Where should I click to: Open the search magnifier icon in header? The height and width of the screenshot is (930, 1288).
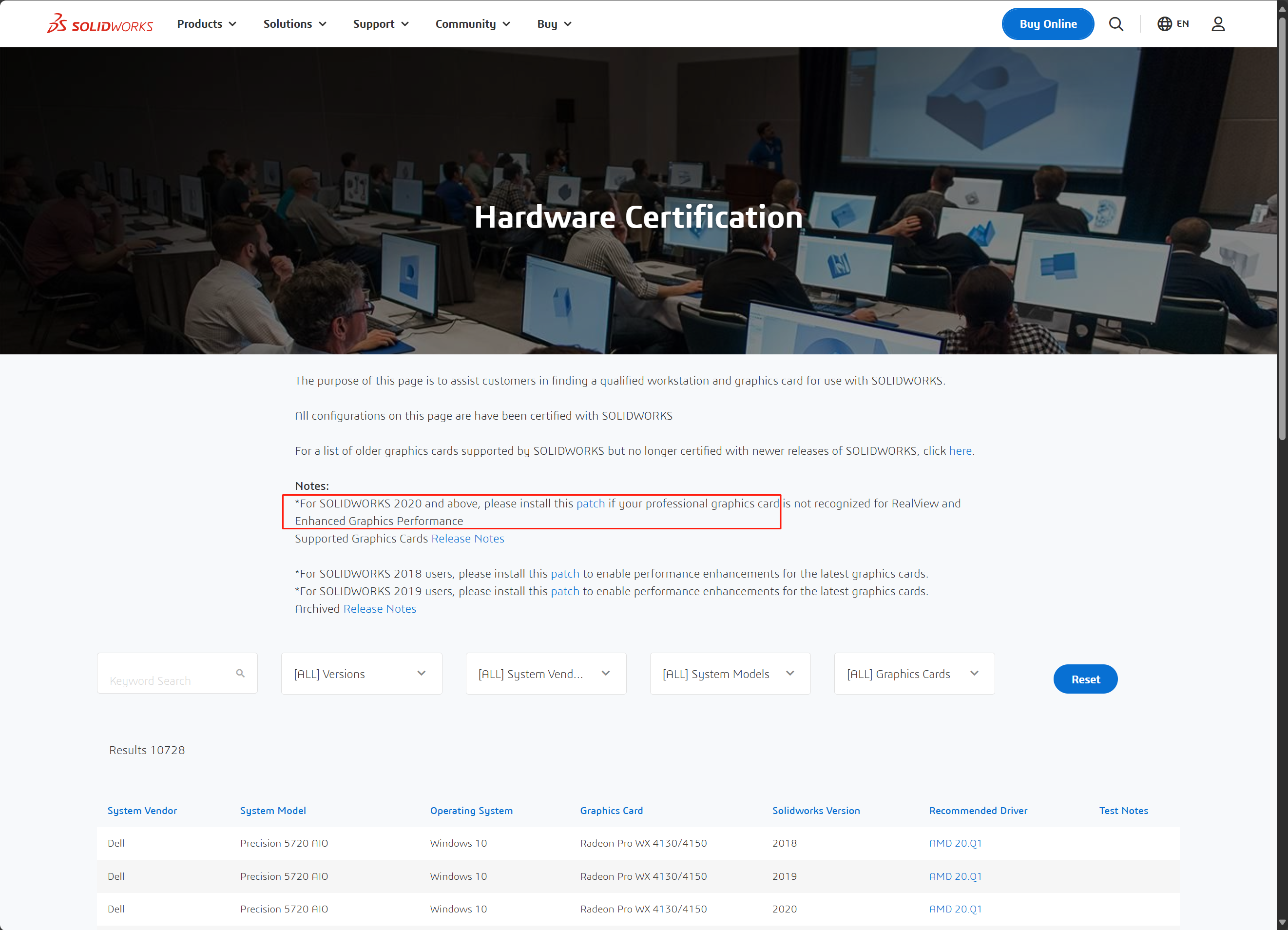tap(1116, 24)
